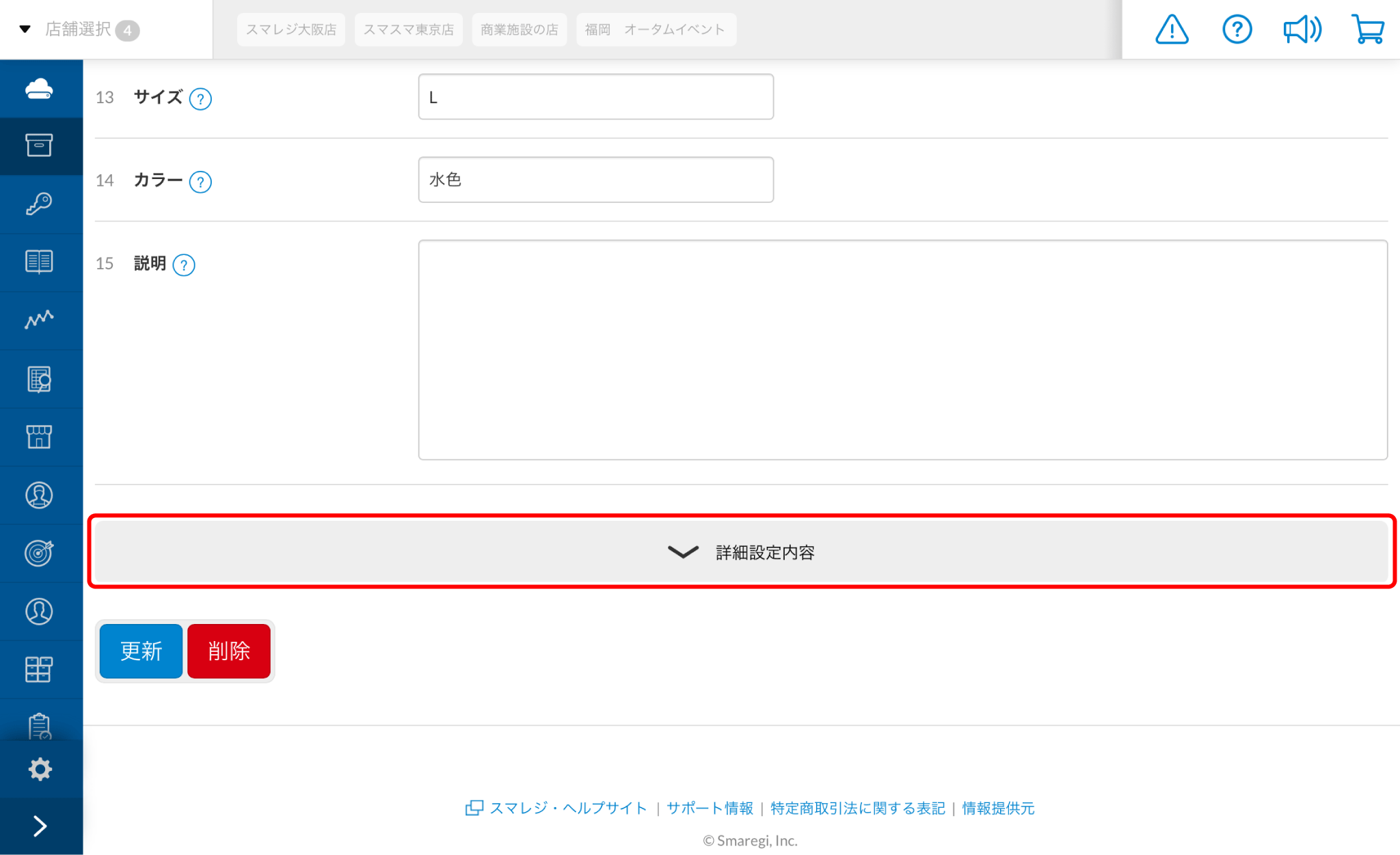
Task: Select the 商業施設の店 store tag
Action: (x=520, y=29)
